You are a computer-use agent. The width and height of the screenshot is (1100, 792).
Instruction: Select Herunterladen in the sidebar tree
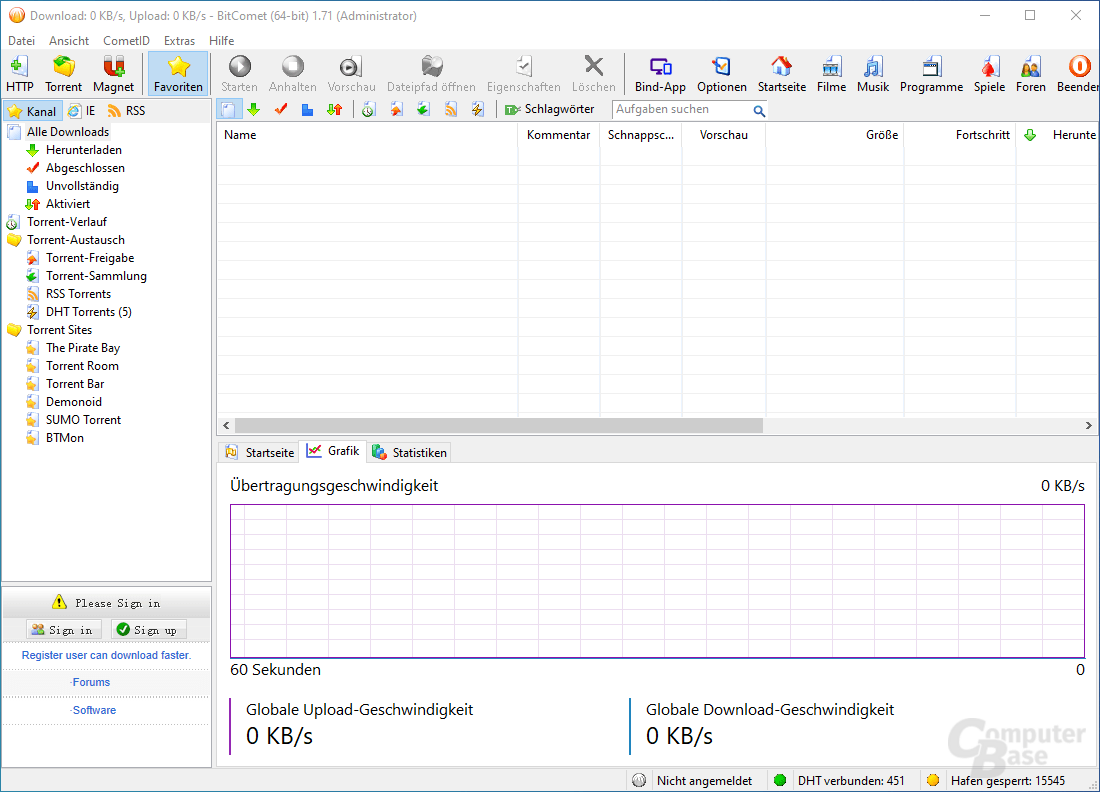click(83, 150)
